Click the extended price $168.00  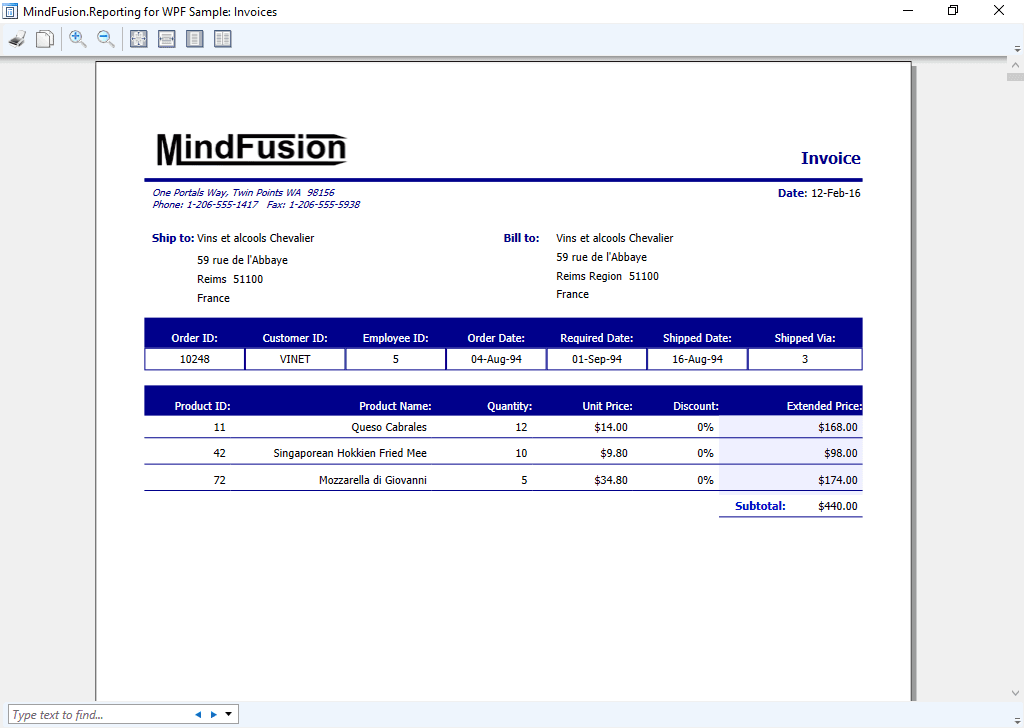838,427
